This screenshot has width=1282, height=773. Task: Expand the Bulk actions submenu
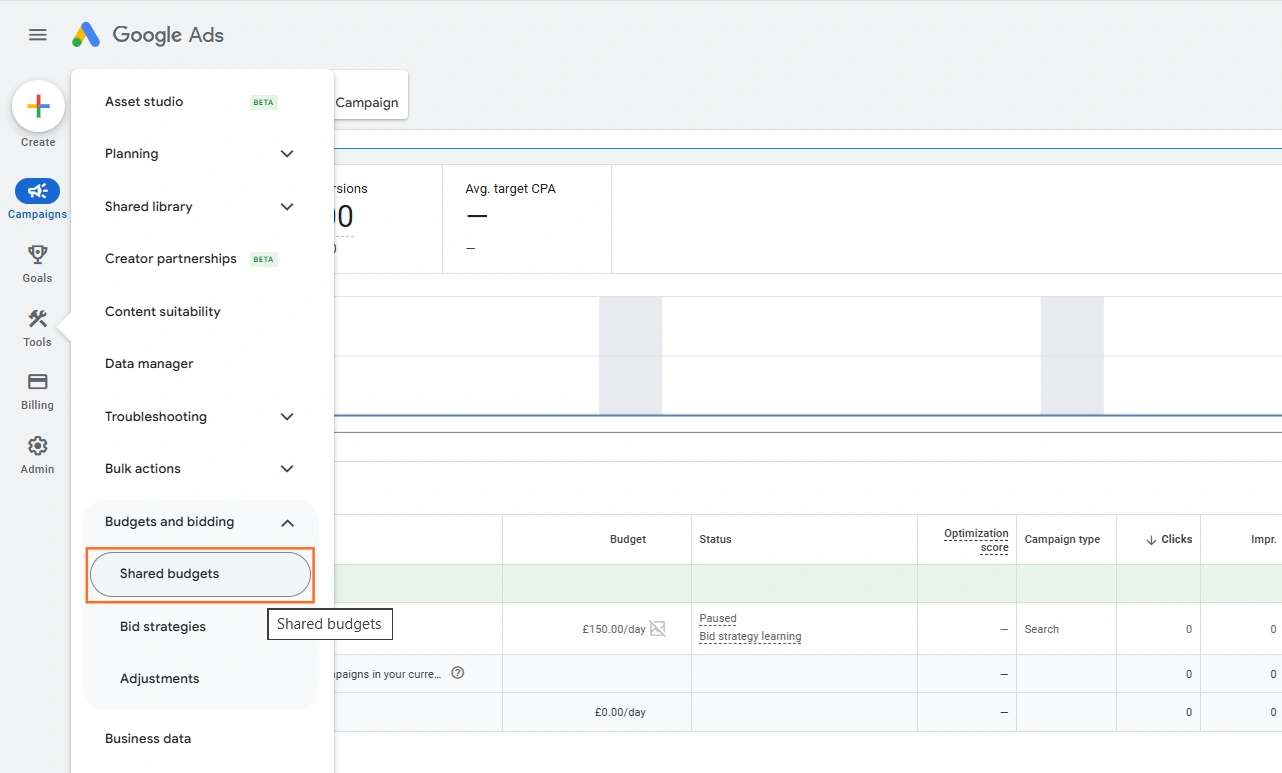click(287, 469)
